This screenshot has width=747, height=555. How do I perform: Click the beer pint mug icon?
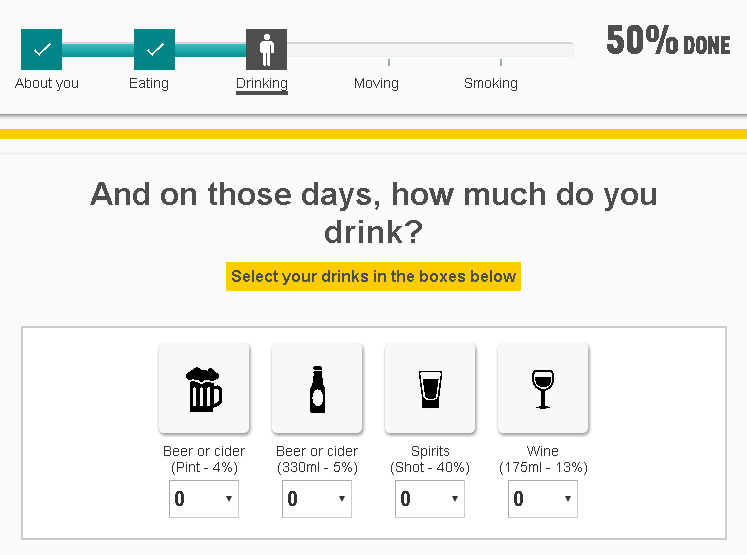(x=204, y=388)
